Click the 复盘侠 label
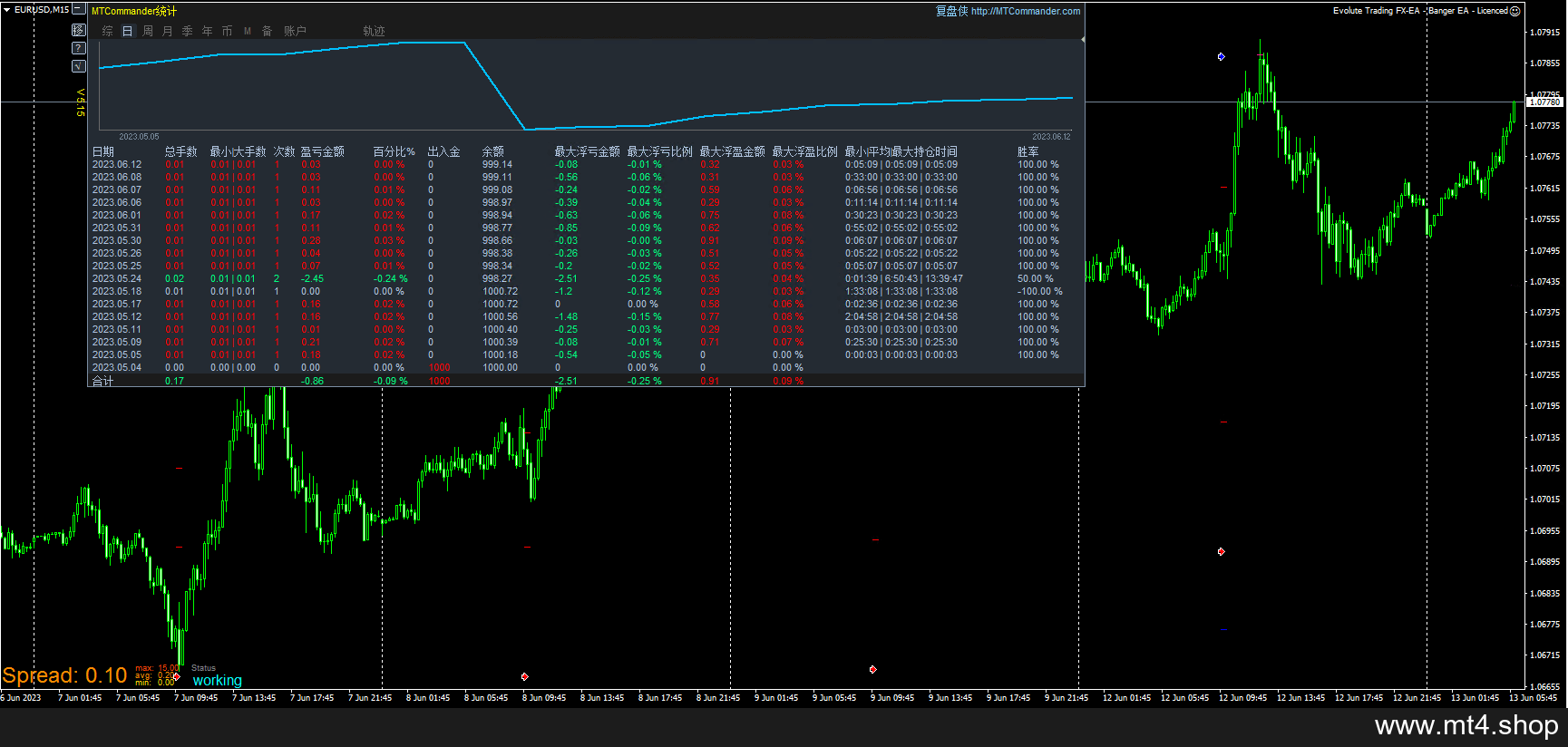 coord(952,11)
